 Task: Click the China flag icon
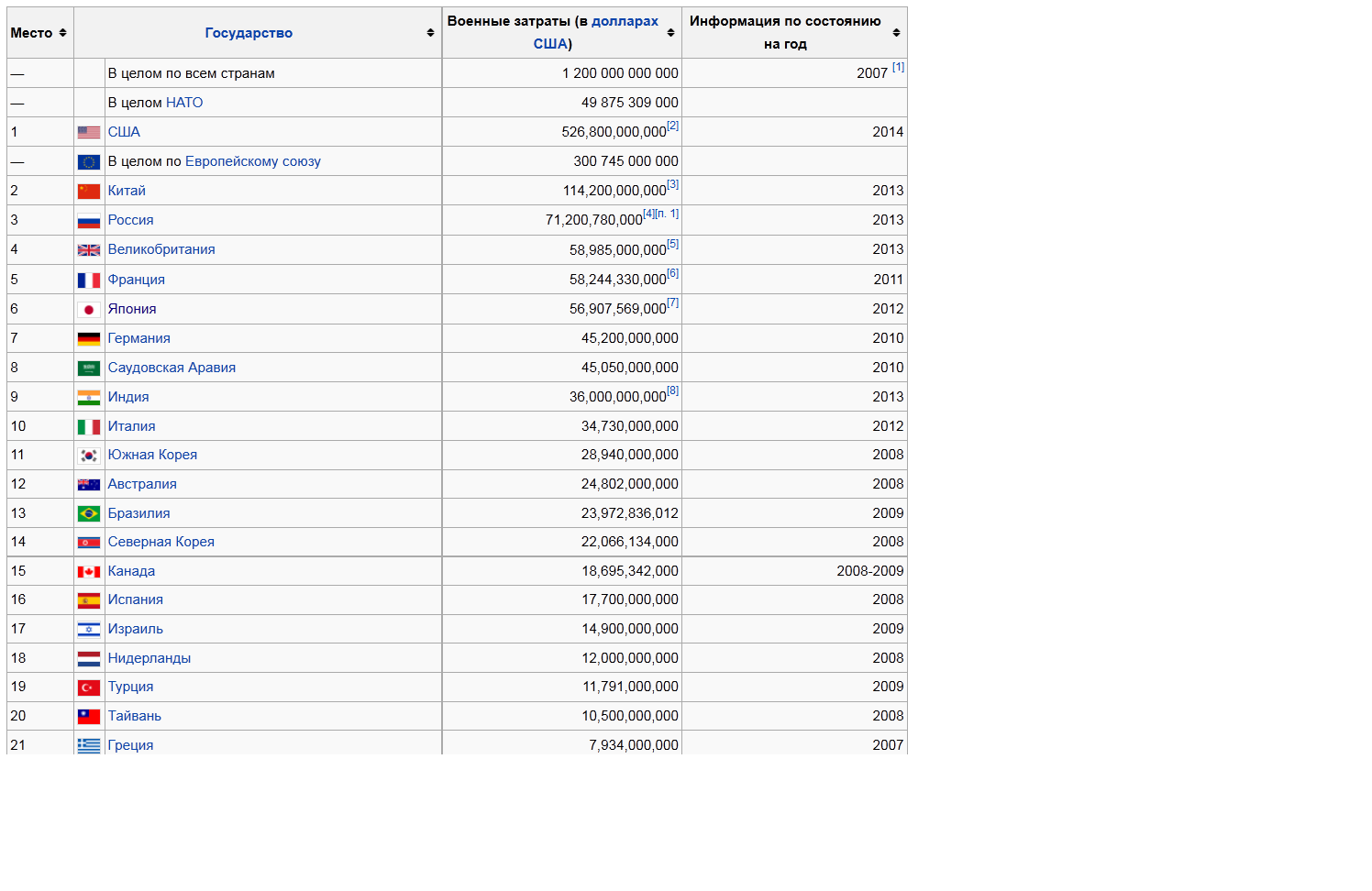click(x=89, y=192)
